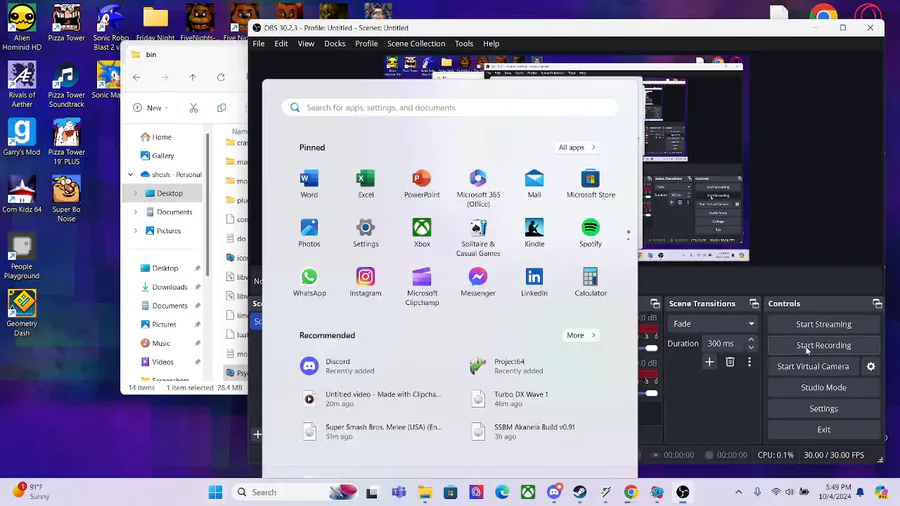
Task: Open Microsoft 365 (Office) app
Action: pos(478,188)
